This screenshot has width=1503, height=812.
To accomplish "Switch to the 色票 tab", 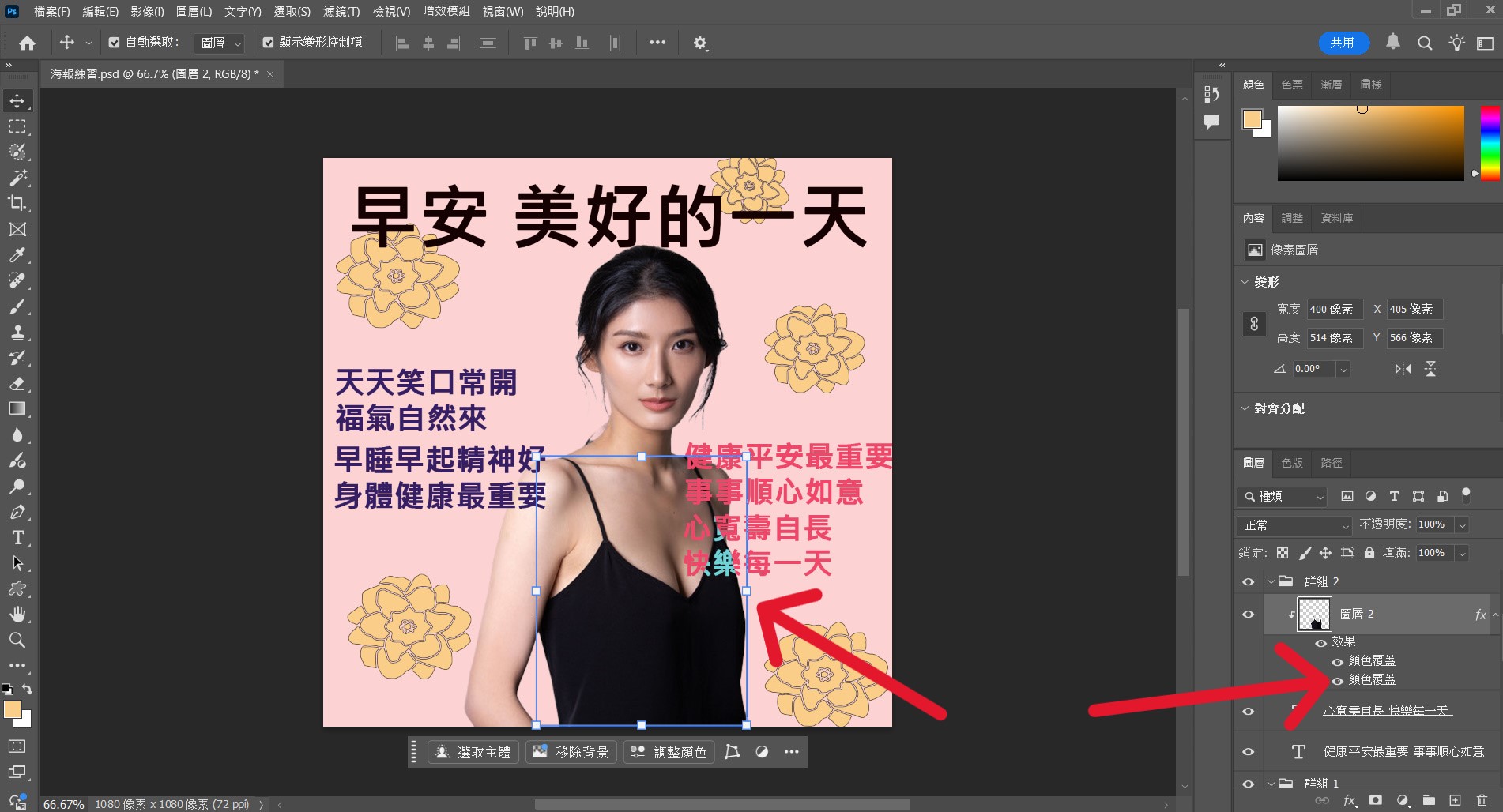I will (x=1292, y=85).
